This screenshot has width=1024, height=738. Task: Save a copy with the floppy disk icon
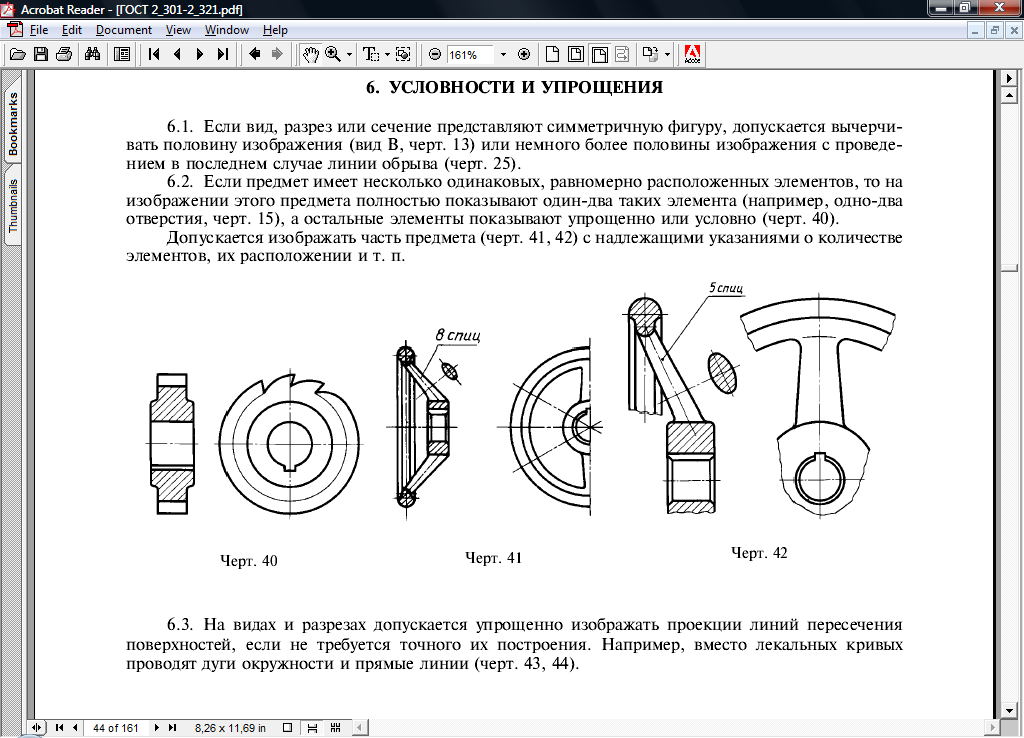[x=40, y=55]
